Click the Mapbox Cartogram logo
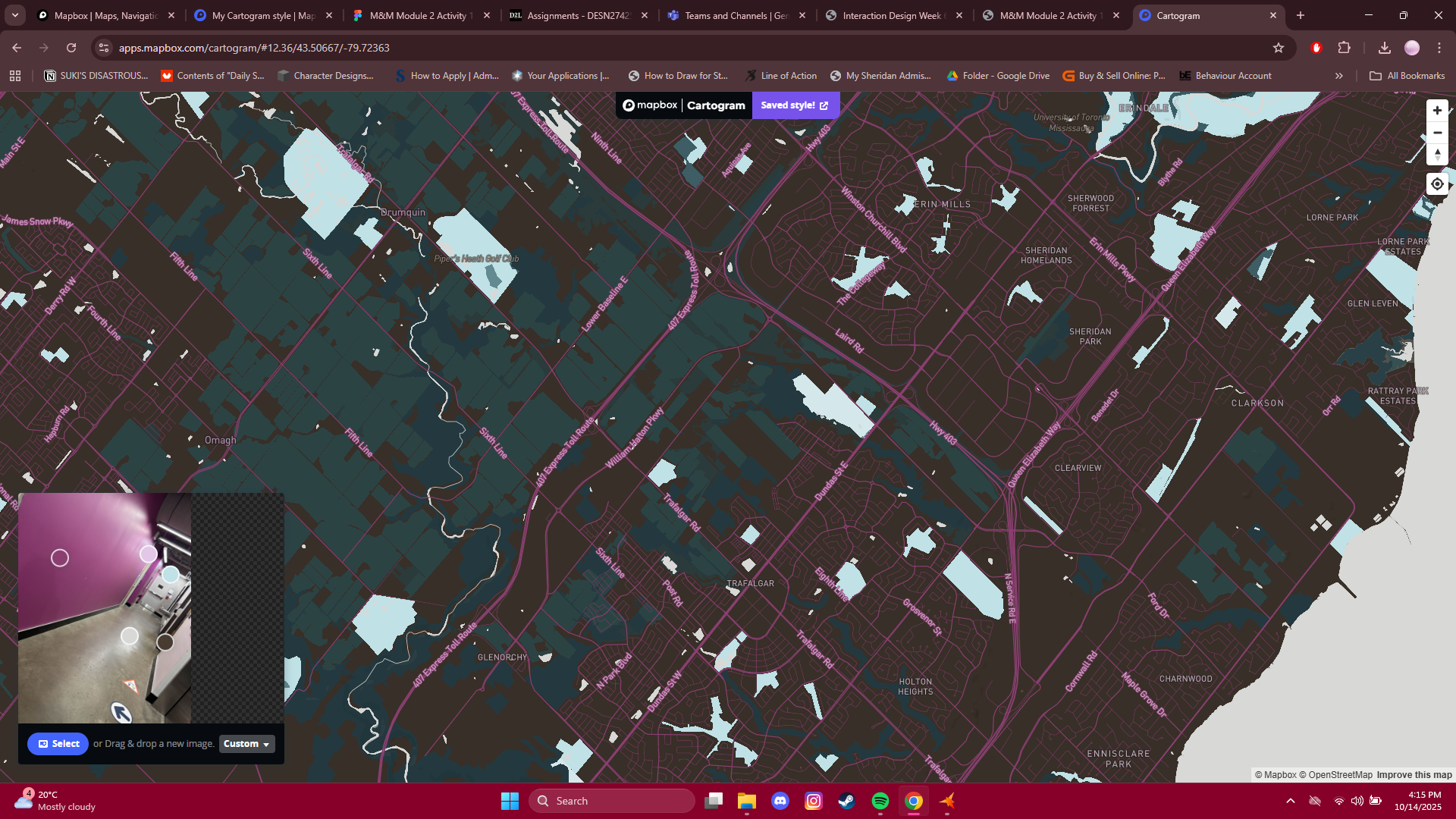The image size is (1456, 819). 682,105
